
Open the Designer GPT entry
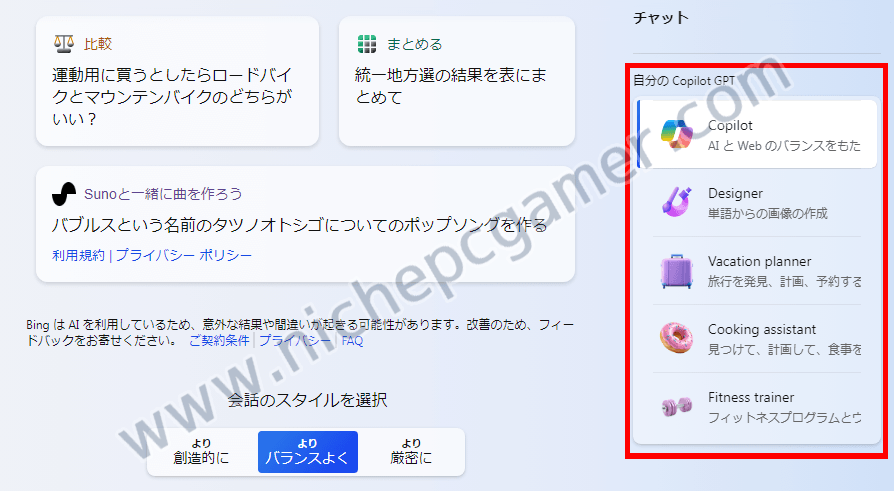tap(757, 202)
